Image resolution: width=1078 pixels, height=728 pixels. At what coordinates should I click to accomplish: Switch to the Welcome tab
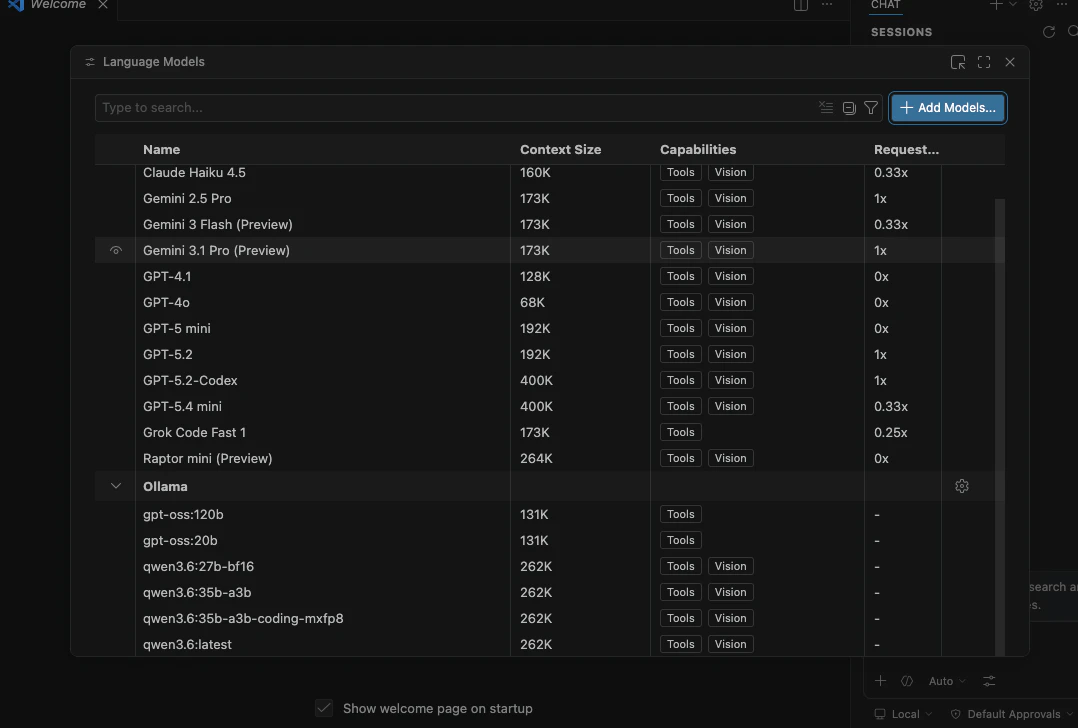58,5
